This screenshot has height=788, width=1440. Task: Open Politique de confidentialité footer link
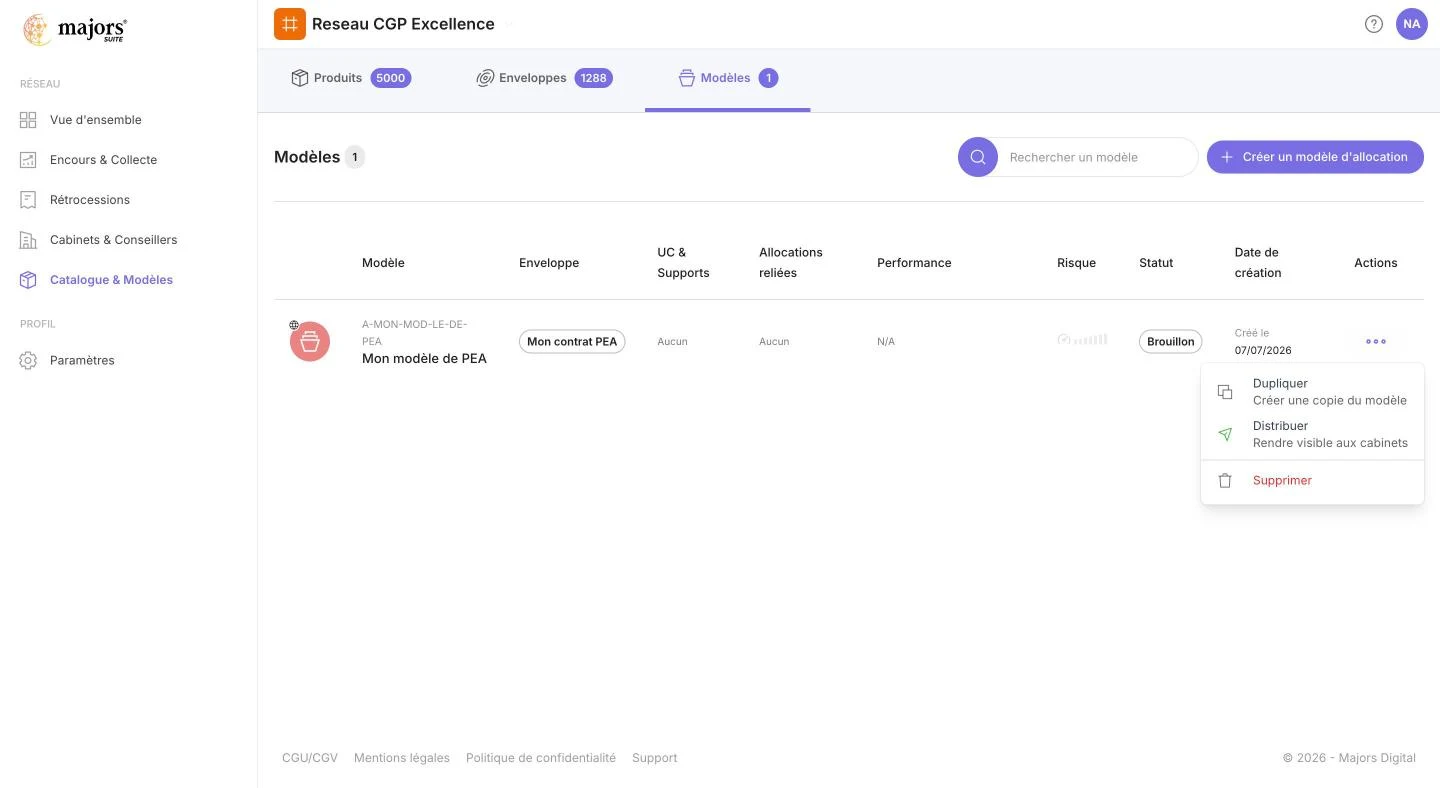pyautogui.click(x=541, y=758)
